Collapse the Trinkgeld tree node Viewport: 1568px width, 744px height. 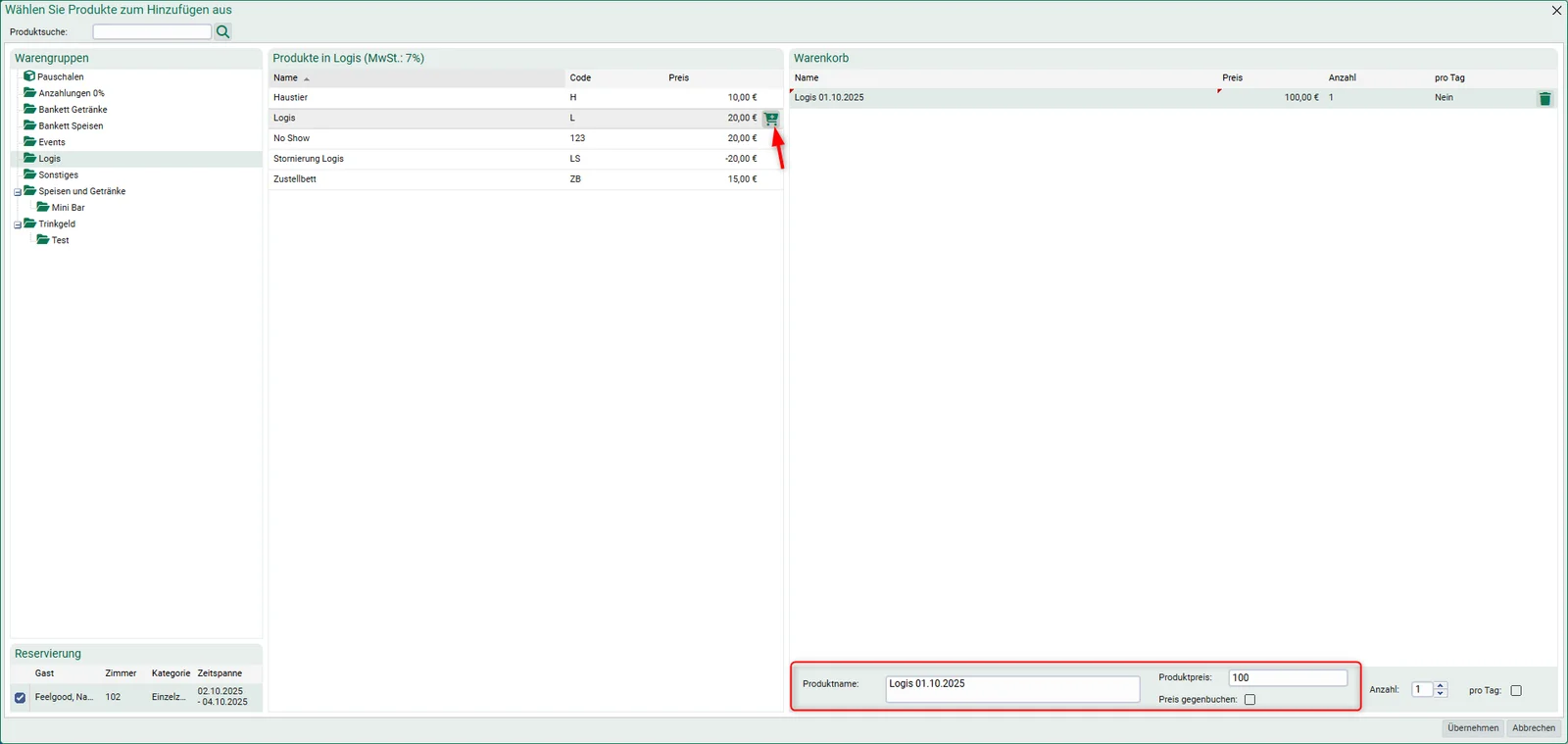tap(18, 224)
